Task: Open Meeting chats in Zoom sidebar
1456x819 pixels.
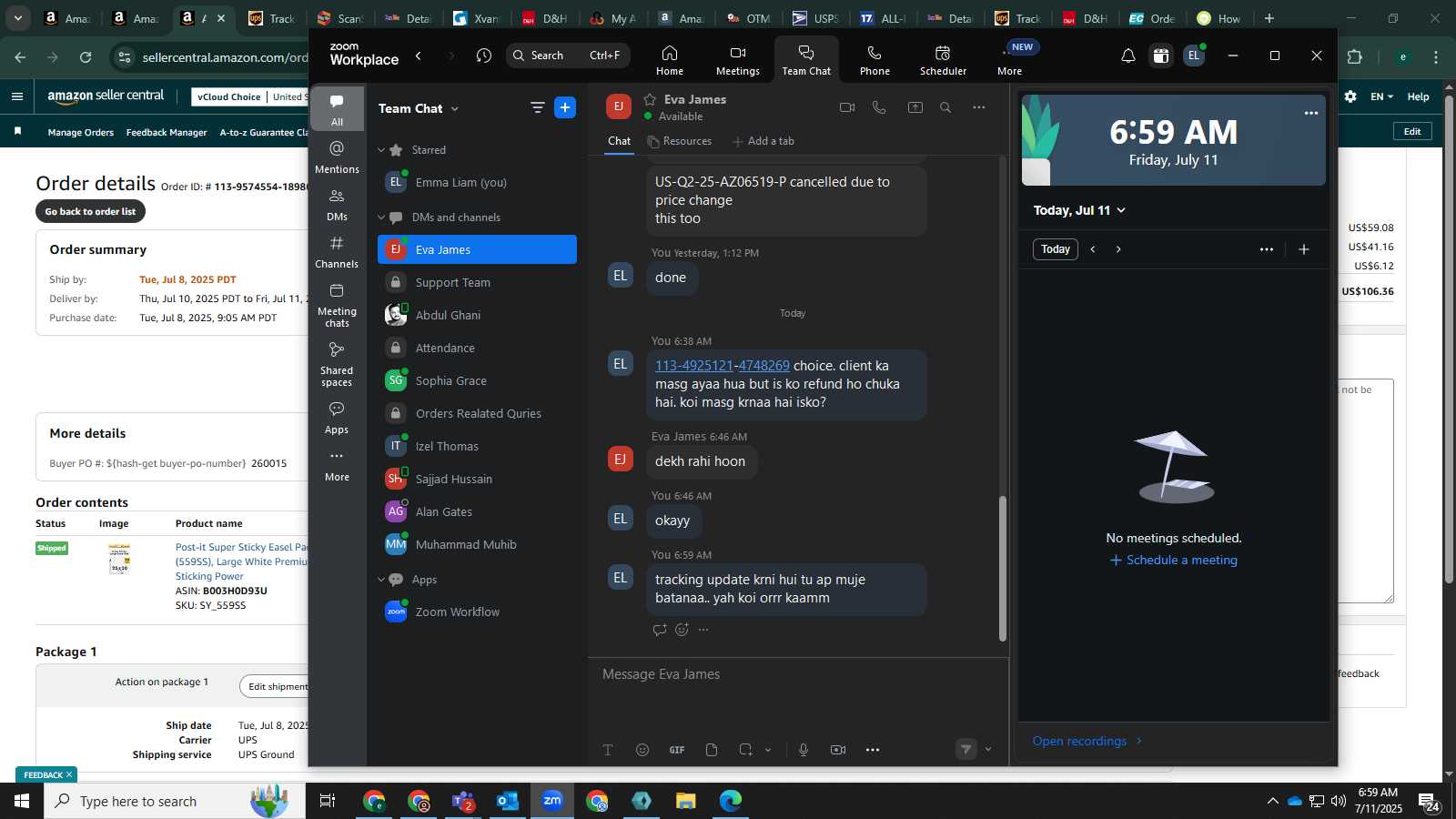Action: pyautogui.click(x=337, y=305)
